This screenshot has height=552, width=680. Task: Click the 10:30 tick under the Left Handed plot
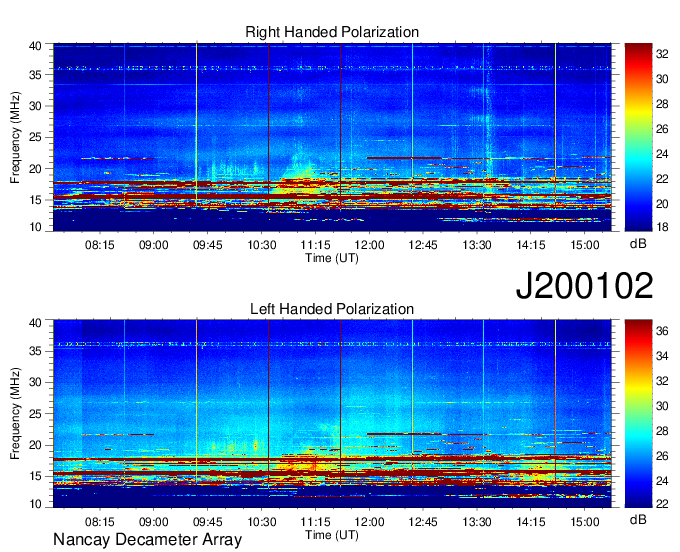pos(262,522)
